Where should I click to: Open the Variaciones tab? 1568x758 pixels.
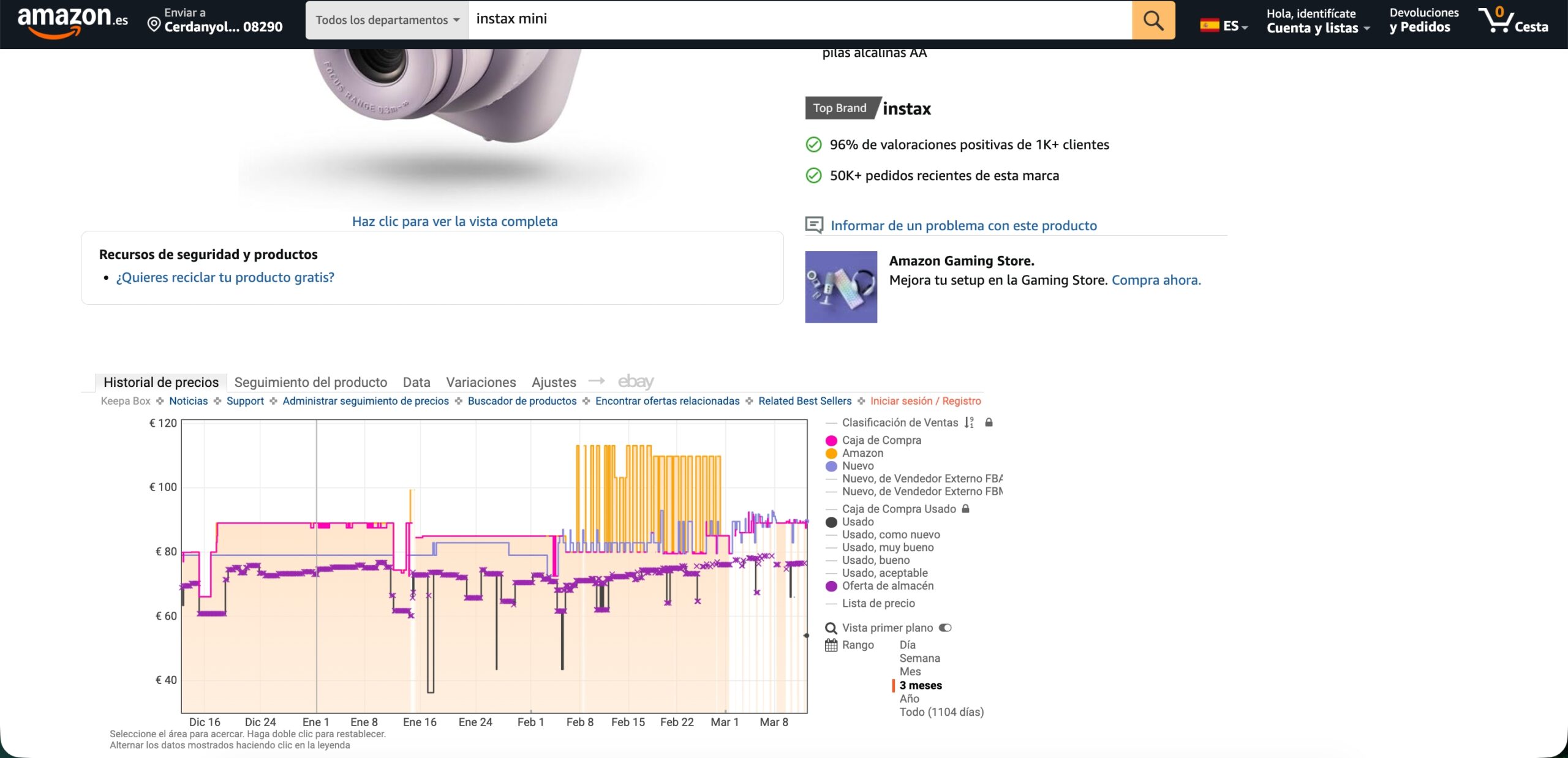click(x=481, y=382)
